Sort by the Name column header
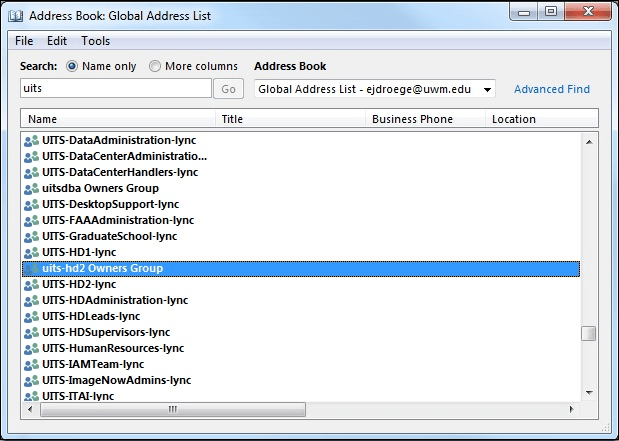 click(x=118, y=119)
